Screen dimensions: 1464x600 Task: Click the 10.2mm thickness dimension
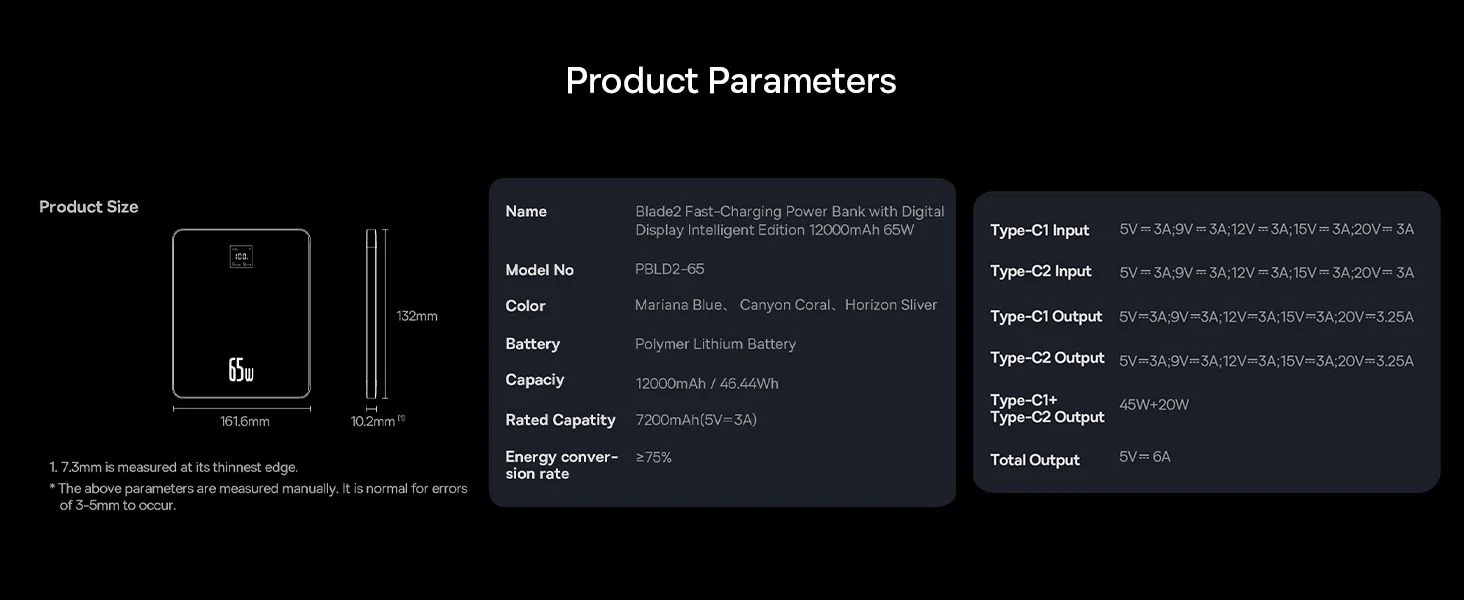click(x=373, y=421)
